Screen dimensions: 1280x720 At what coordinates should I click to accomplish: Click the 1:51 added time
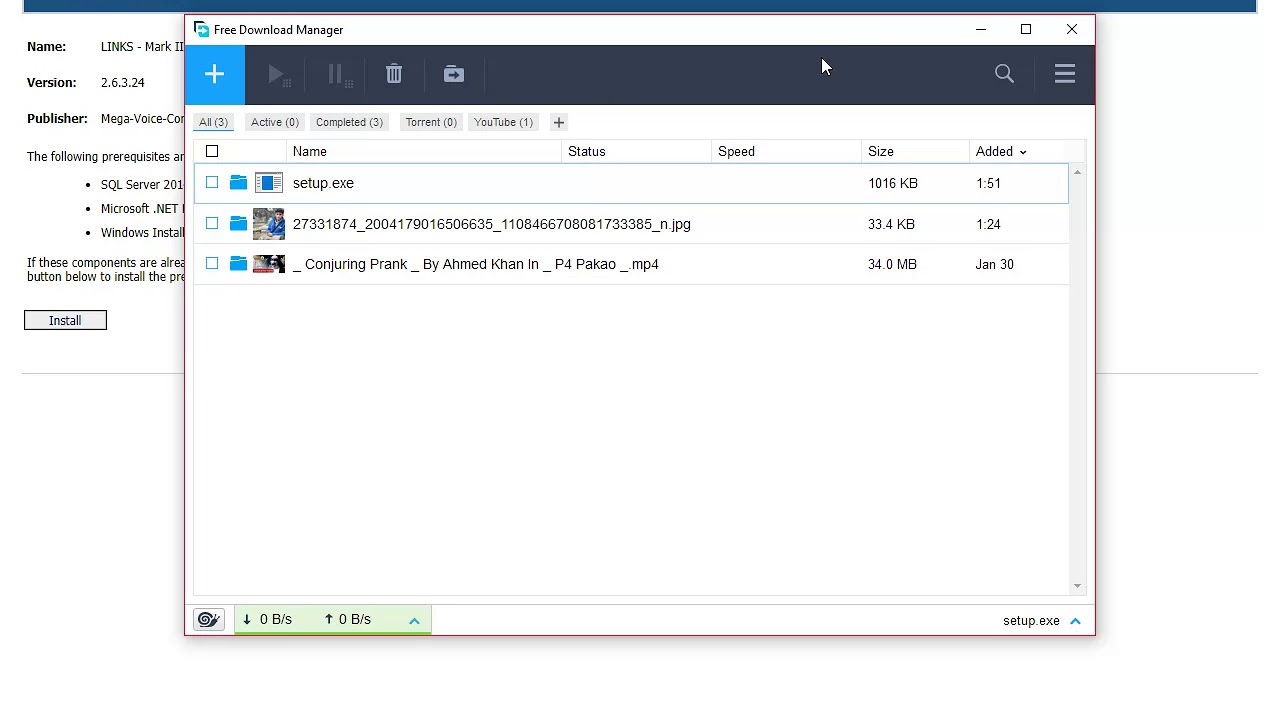click(x=988, y=183)
